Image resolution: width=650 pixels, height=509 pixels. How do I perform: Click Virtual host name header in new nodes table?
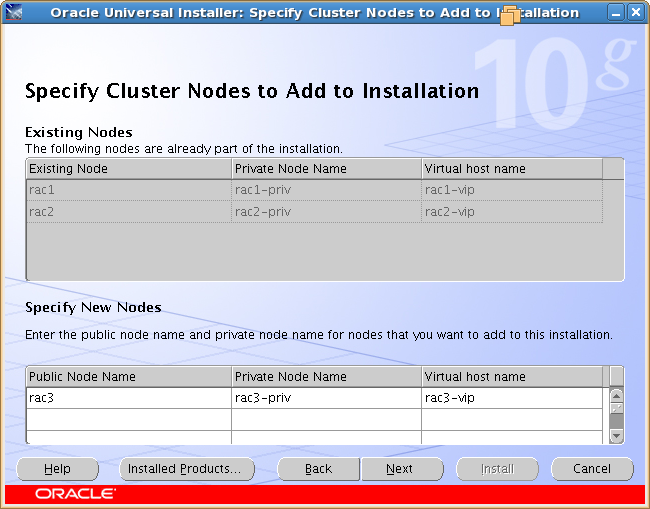click(x=512, y=376)
